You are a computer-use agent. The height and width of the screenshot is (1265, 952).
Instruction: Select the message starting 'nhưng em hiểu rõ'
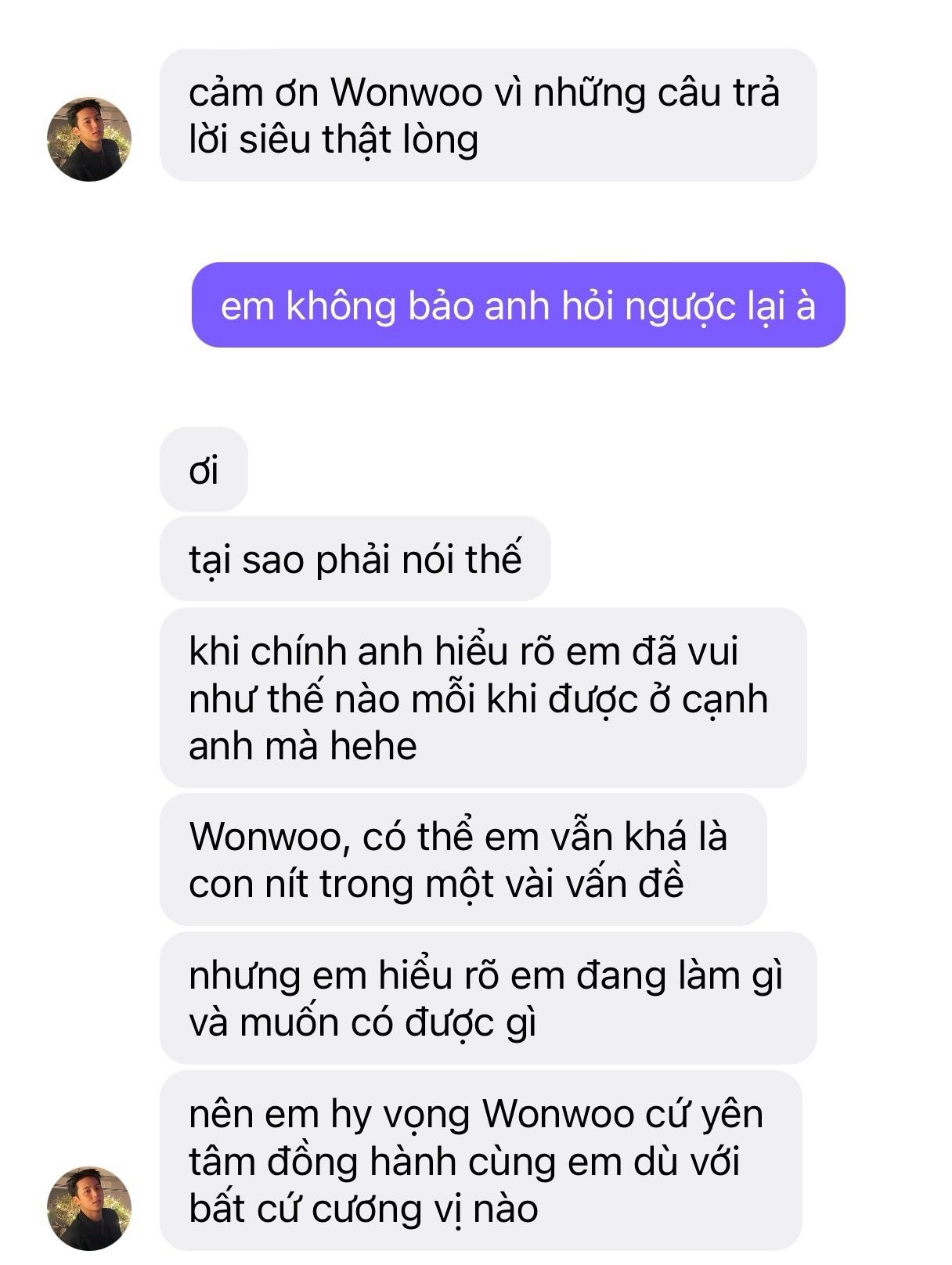[x=489, y=998]
